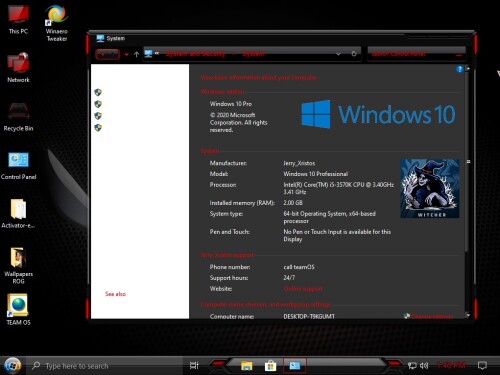
Task: Click the Witcher OEM logo thumbnail
Action: pyautogui.click(x=430, y=189)
